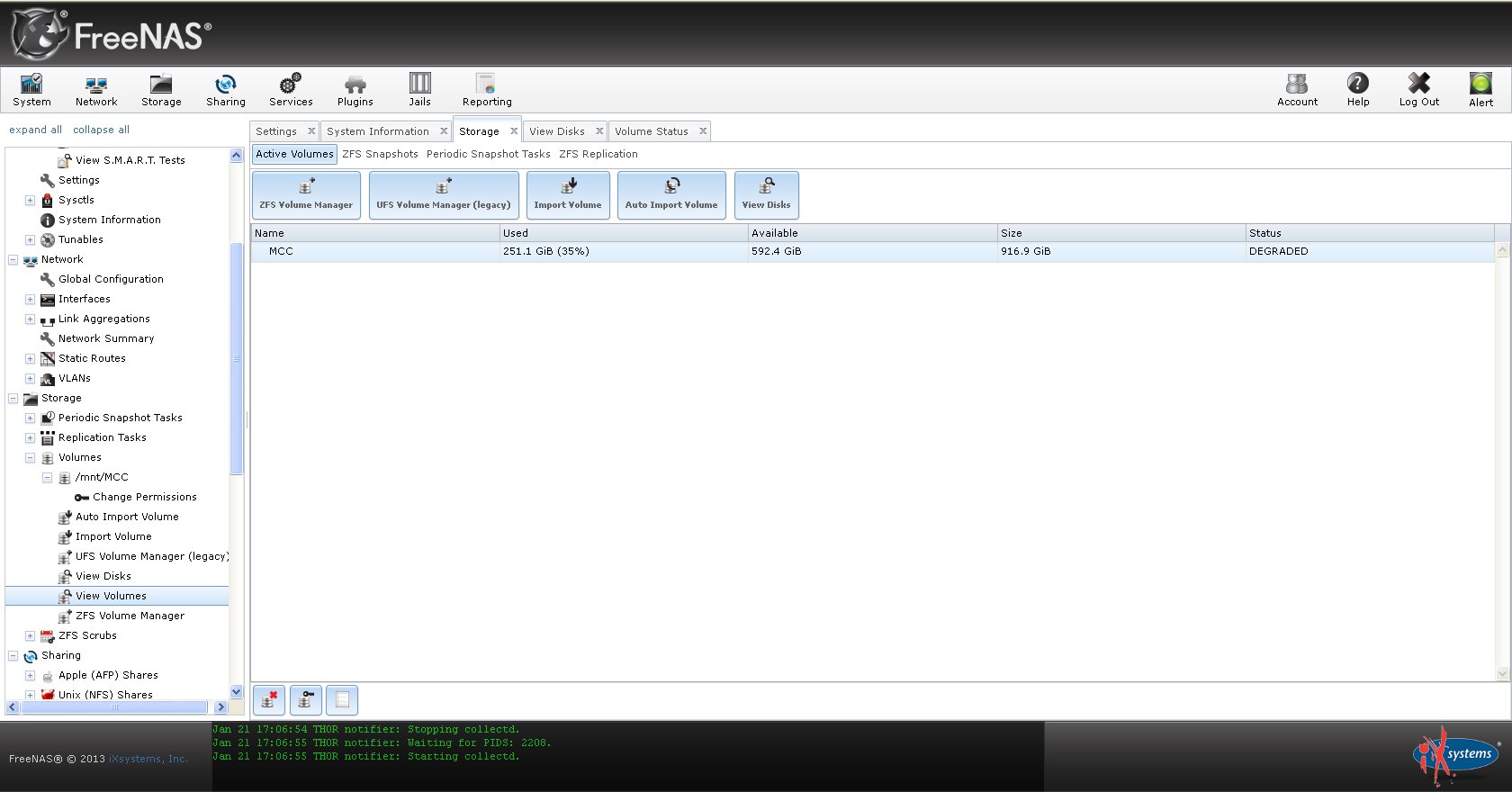Open the Alert indicator icon
1512x792 pixels.
click(1481, 90)
